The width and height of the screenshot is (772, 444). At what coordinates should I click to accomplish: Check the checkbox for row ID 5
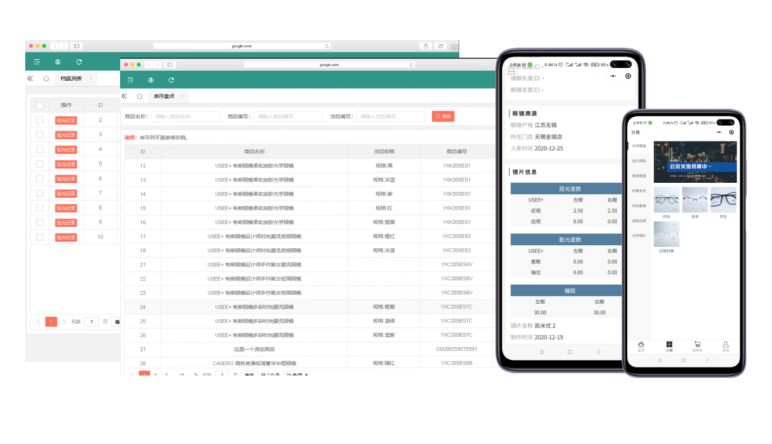[x=40, y=164]
